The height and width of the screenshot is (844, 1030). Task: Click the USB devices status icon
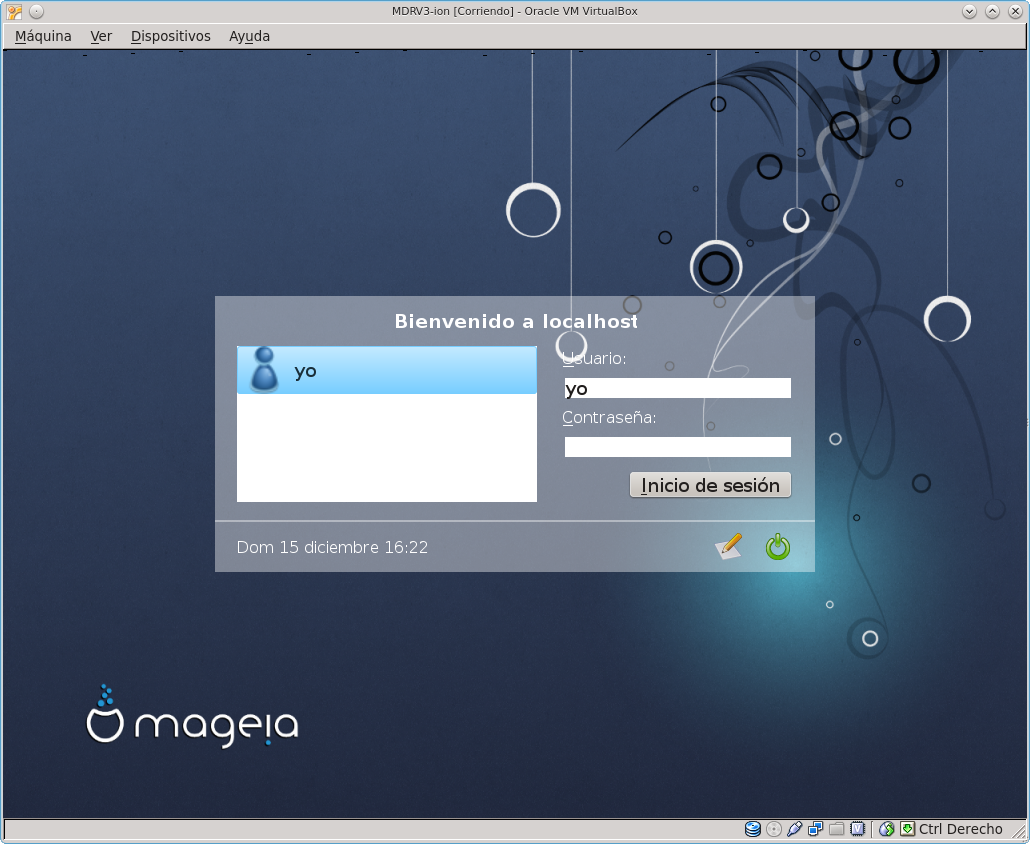click(x=795, y=829)
